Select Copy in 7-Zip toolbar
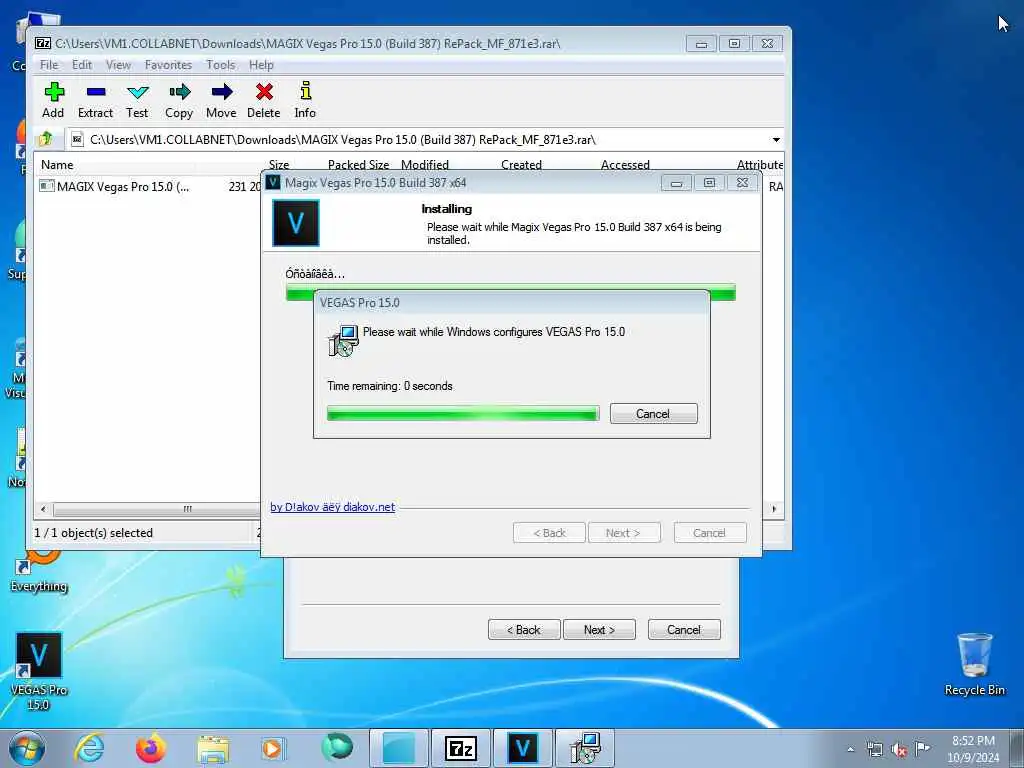This screenshot has height=768, width=1024. click(179, 100)
